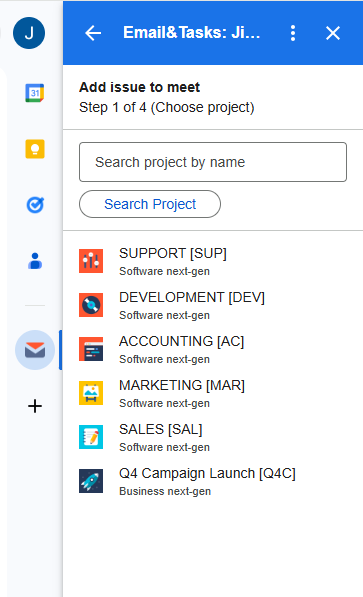Open the J account avatar
The image size is (363, 597).
(29, 33)
